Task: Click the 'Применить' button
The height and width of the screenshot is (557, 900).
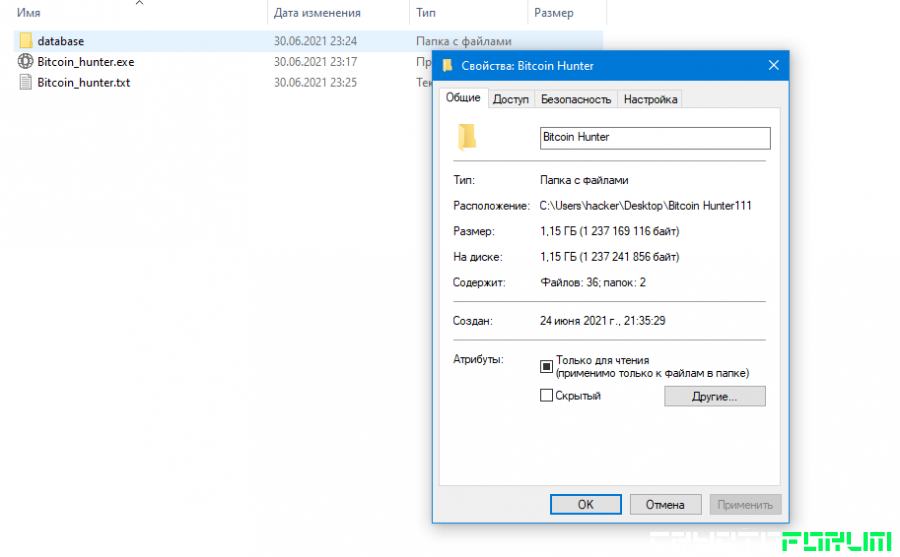Action: point(745,505)
